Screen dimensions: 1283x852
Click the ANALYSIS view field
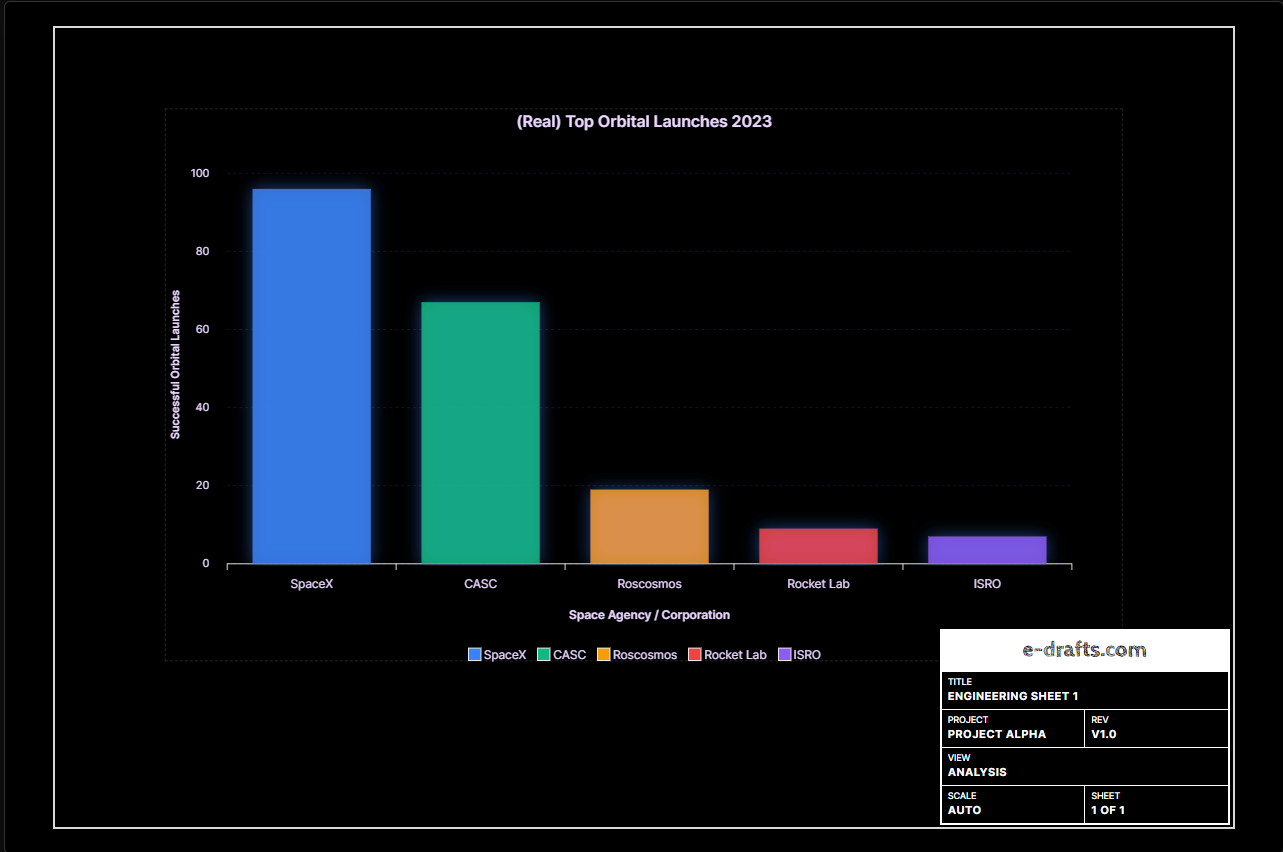click(1085, 766)
